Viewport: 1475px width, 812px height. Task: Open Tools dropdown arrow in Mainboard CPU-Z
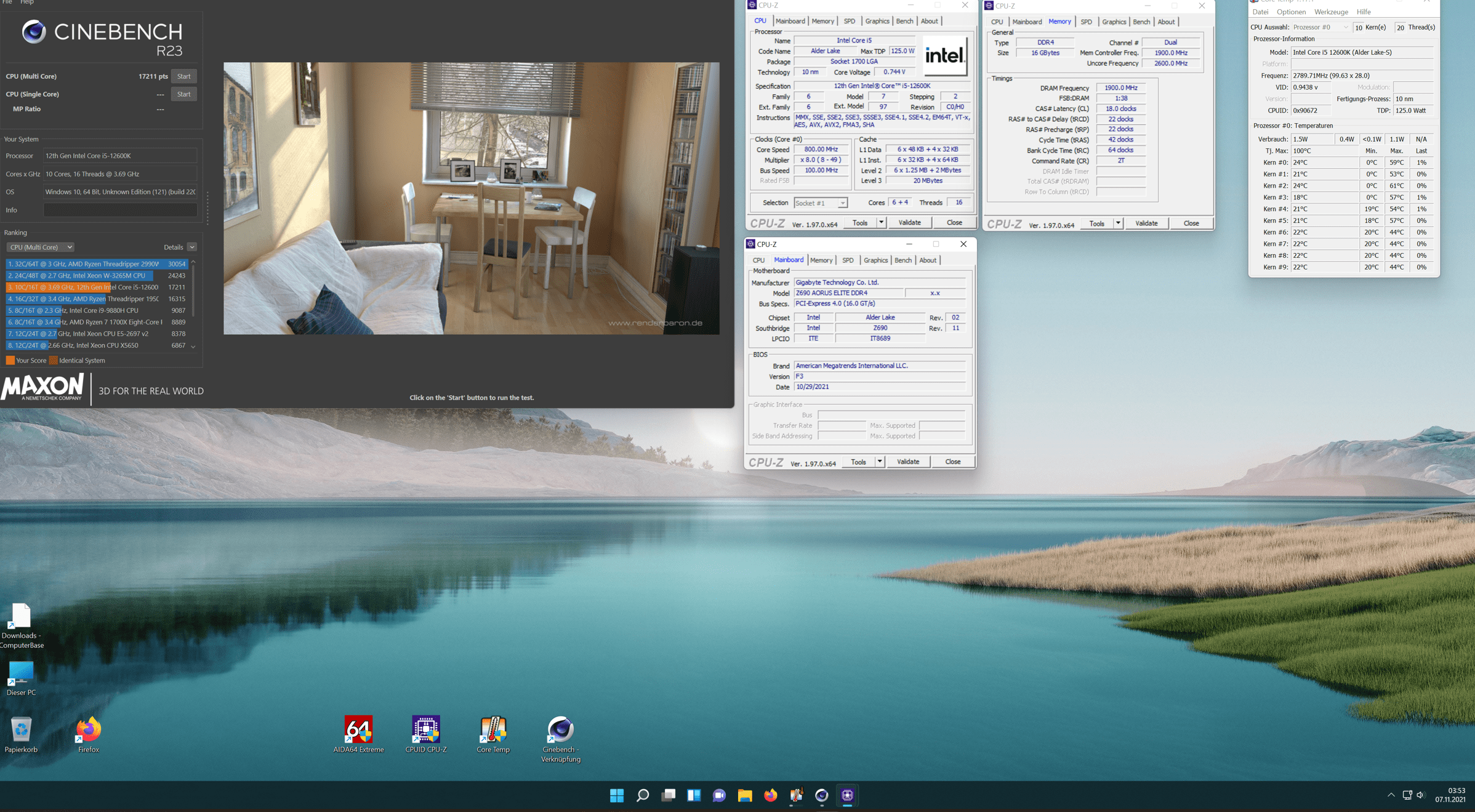tap(880, 462)
